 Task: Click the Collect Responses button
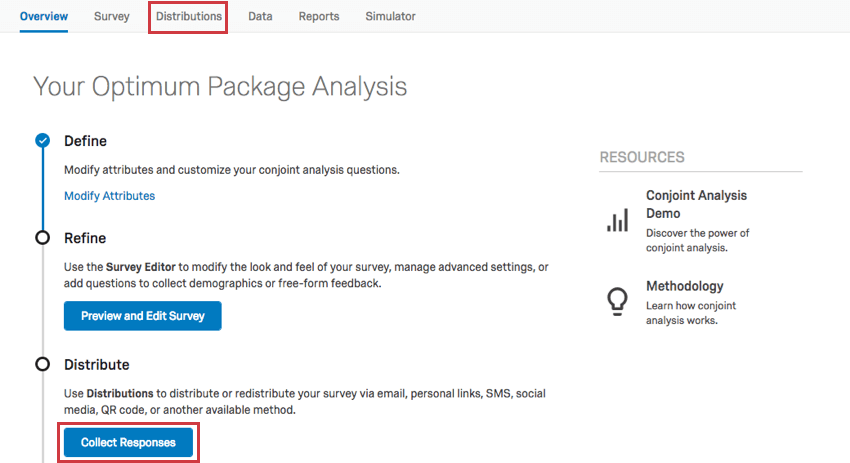(x=128, y=442)
